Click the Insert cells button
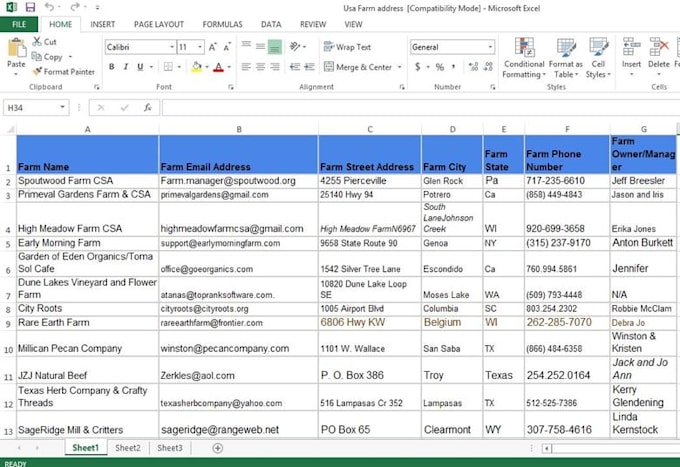The width and height of the screenshot is (680, 467). point(631,56)
